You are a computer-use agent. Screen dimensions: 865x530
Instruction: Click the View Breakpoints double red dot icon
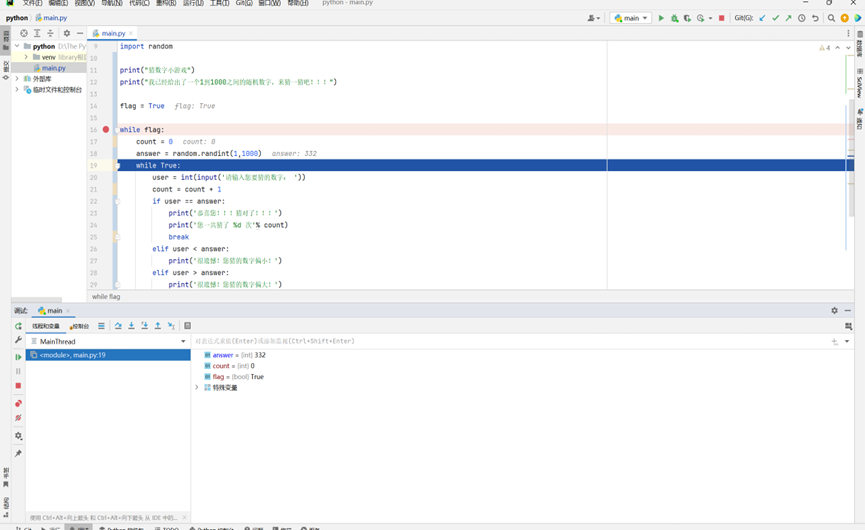tap(18, 403)
